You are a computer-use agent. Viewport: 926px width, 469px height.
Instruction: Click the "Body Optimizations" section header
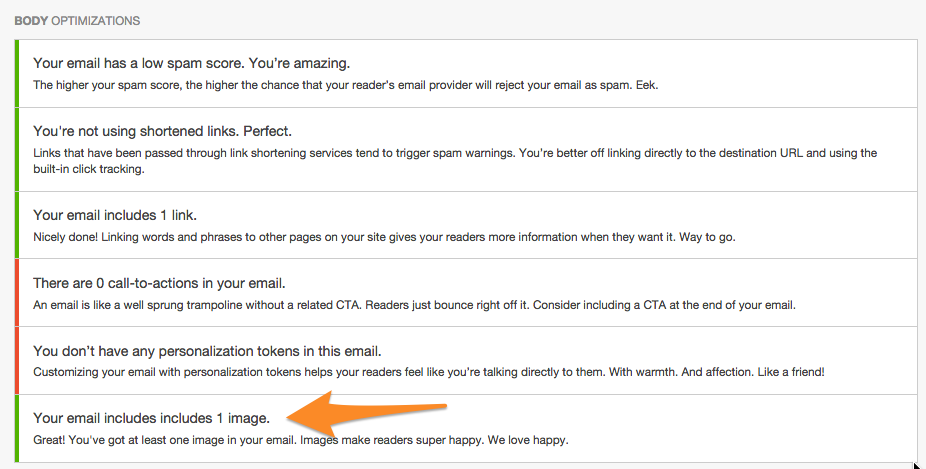point(77,20)
